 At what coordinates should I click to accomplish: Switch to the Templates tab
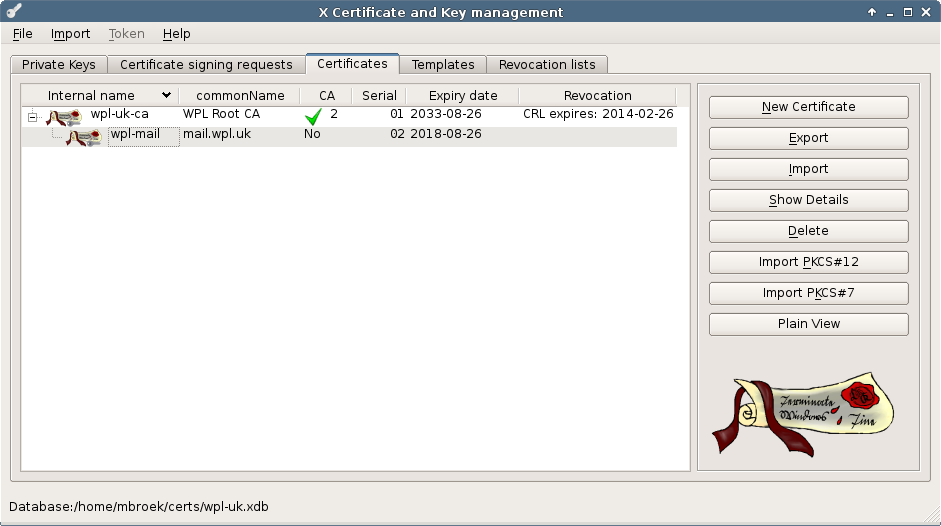click(443, 64)
